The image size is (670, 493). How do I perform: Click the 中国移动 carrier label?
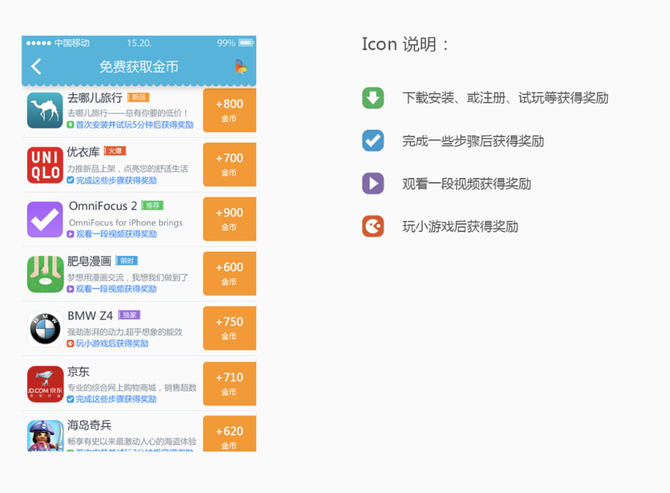72,43
